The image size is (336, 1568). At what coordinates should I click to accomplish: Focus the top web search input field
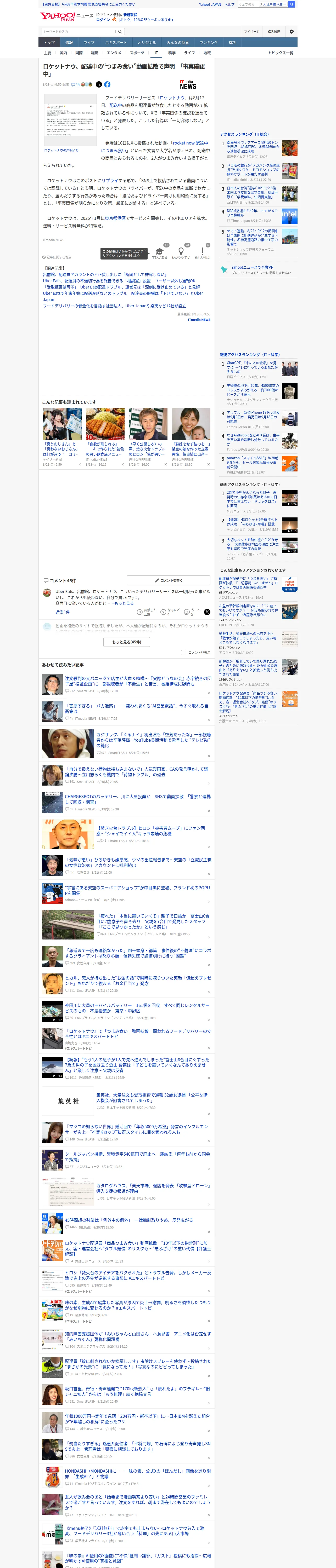pos(248,4)
